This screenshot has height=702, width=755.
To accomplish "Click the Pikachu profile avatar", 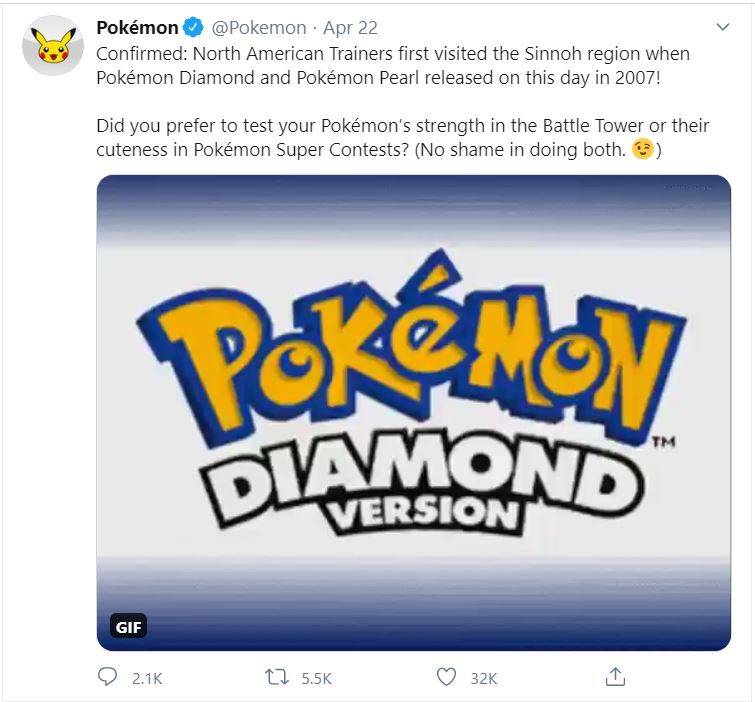I will pos(51,46).
